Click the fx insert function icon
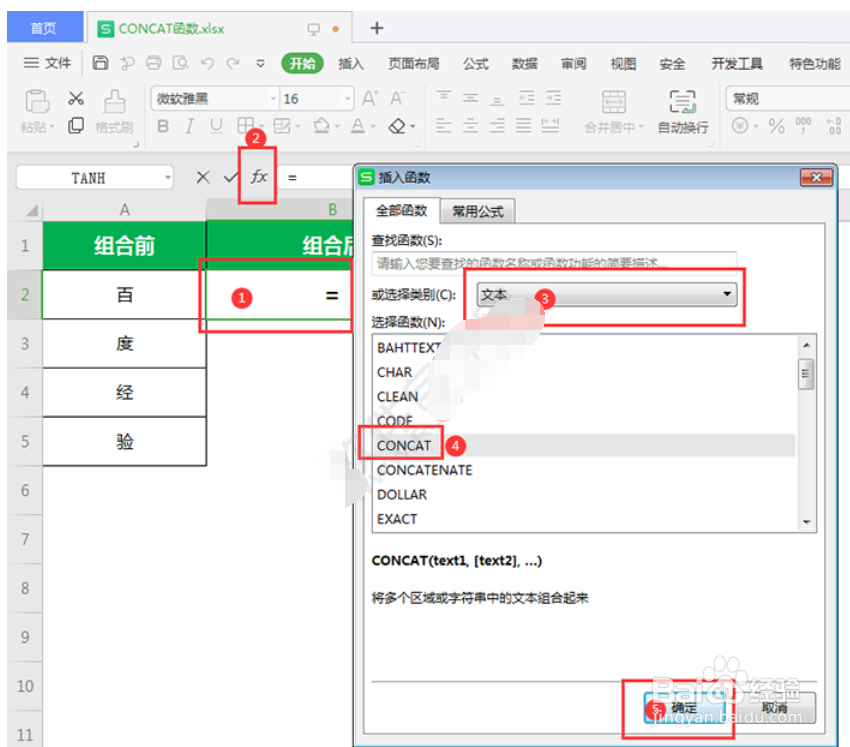This screenshot has height=747, width=850. click(x=258, y=177)
